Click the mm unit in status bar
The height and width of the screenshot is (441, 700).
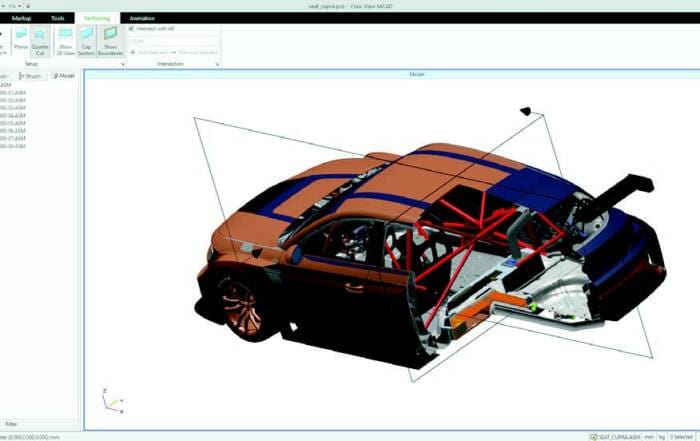(649, 437)
